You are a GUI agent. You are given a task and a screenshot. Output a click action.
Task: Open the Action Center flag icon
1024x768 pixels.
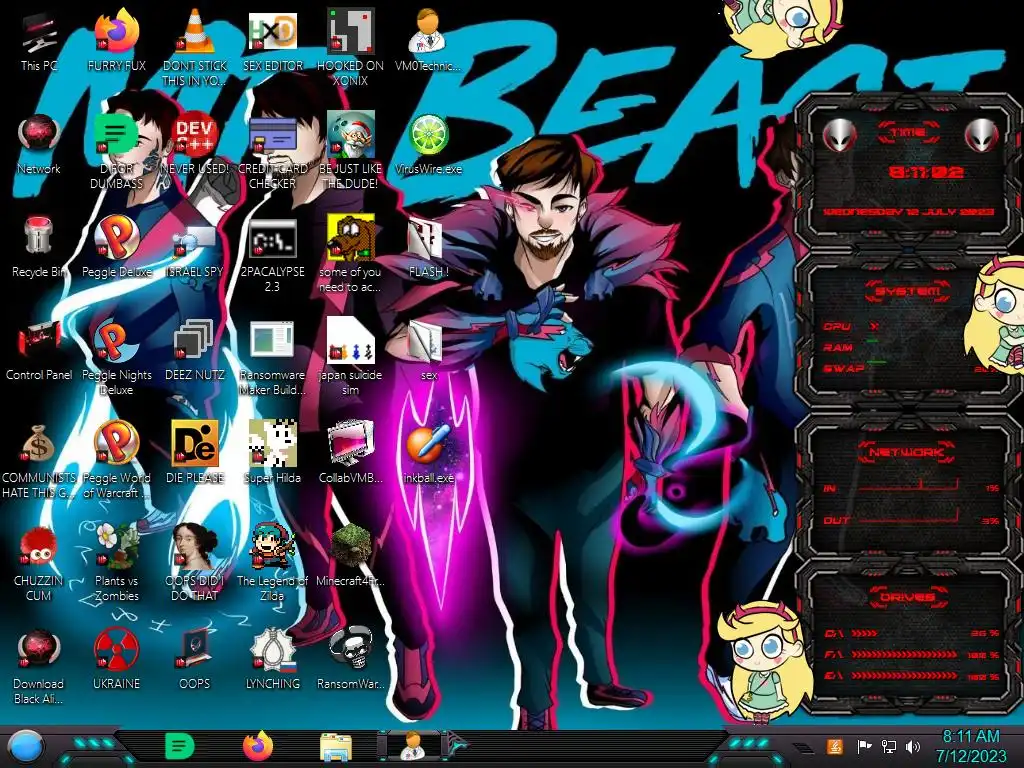point(864,746)
